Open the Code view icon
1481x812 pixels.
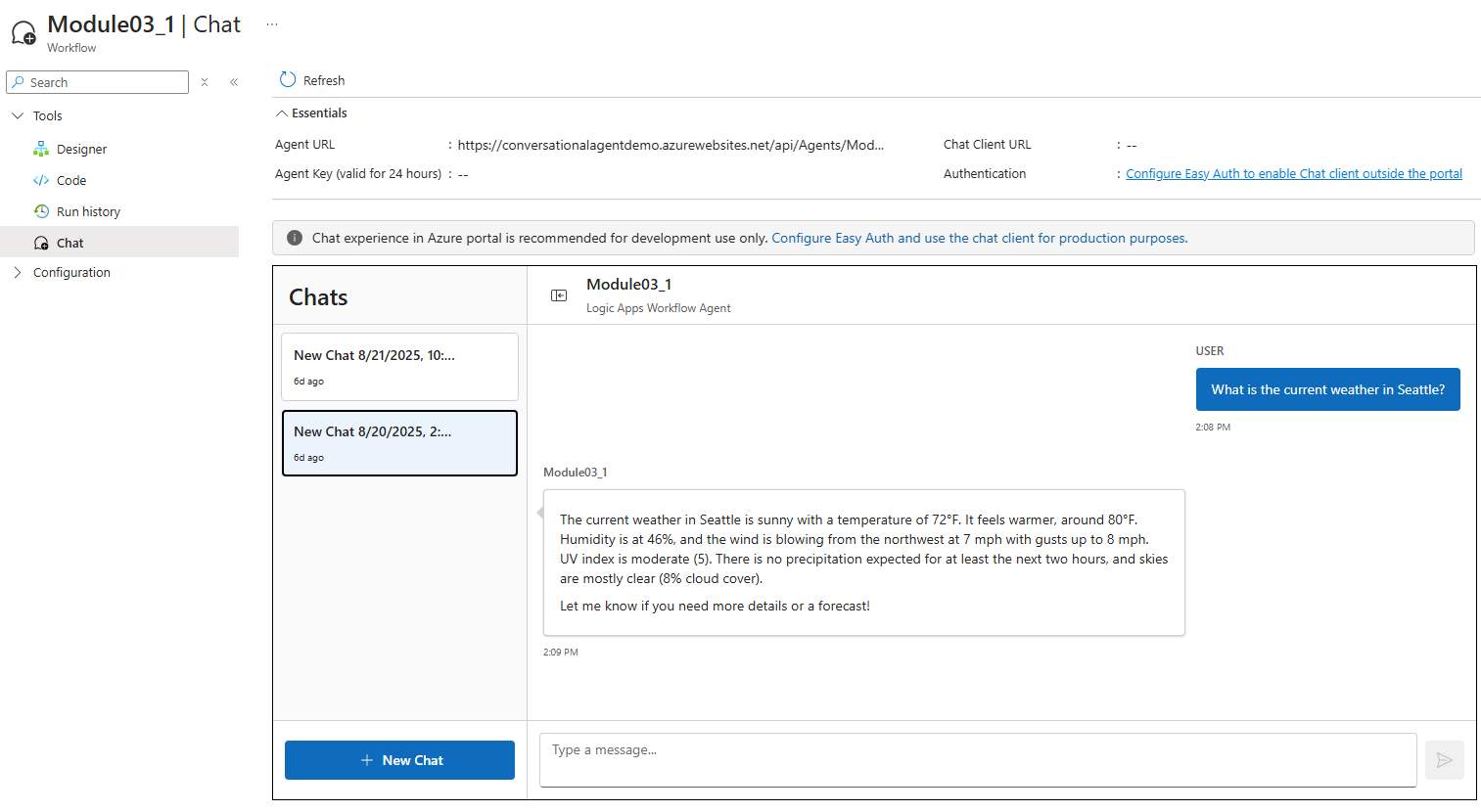pyautogui.click(x=40, y=180)
